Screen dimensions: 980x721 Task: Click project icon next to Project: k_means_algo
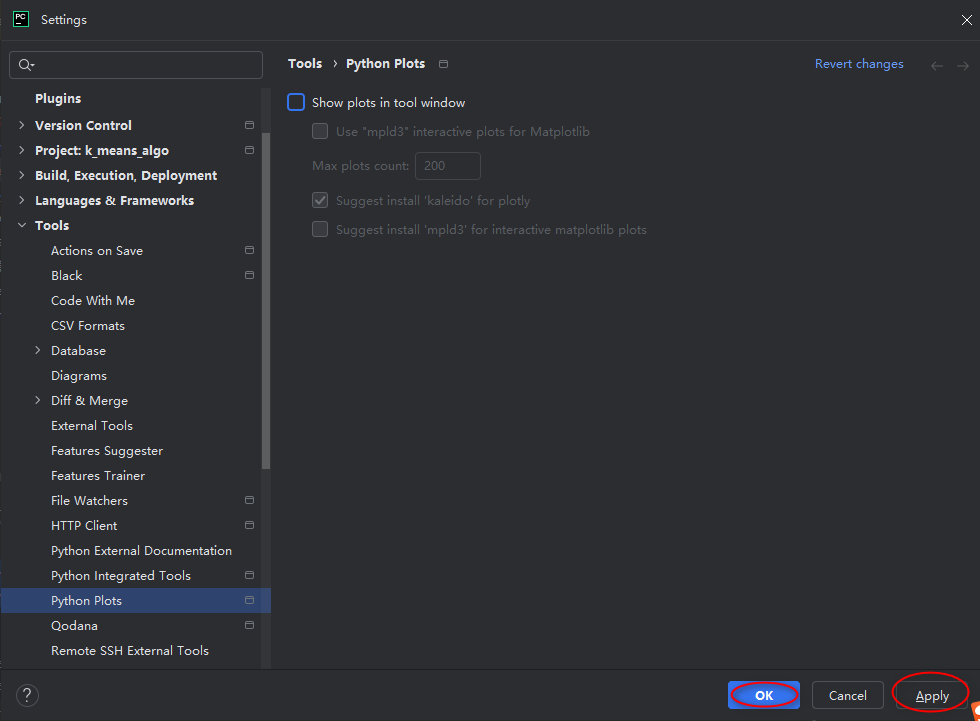pos(249,150)
